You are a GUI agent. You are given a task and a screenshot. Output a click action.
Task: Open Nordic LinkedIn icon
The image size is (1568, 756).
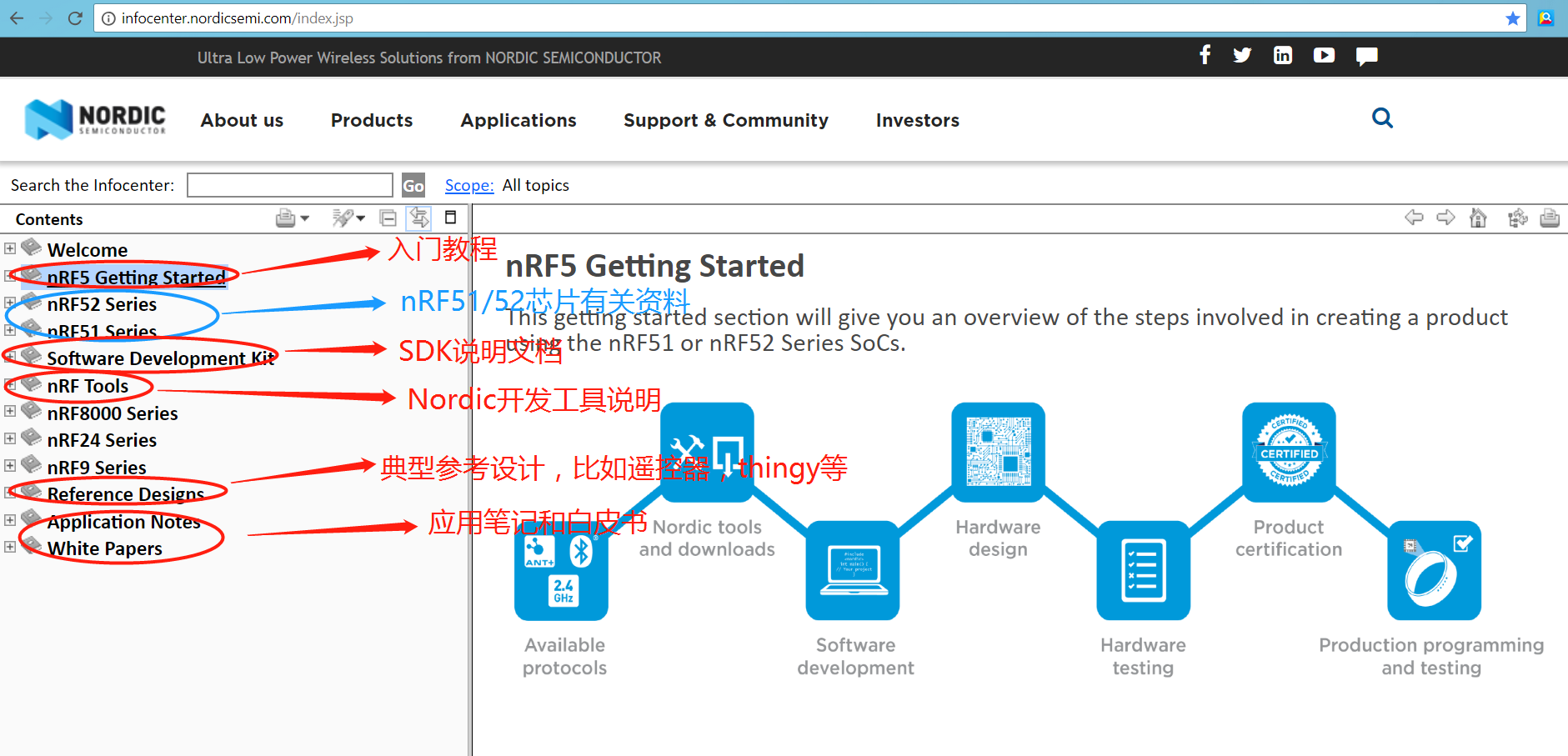tap(1283, 55)
